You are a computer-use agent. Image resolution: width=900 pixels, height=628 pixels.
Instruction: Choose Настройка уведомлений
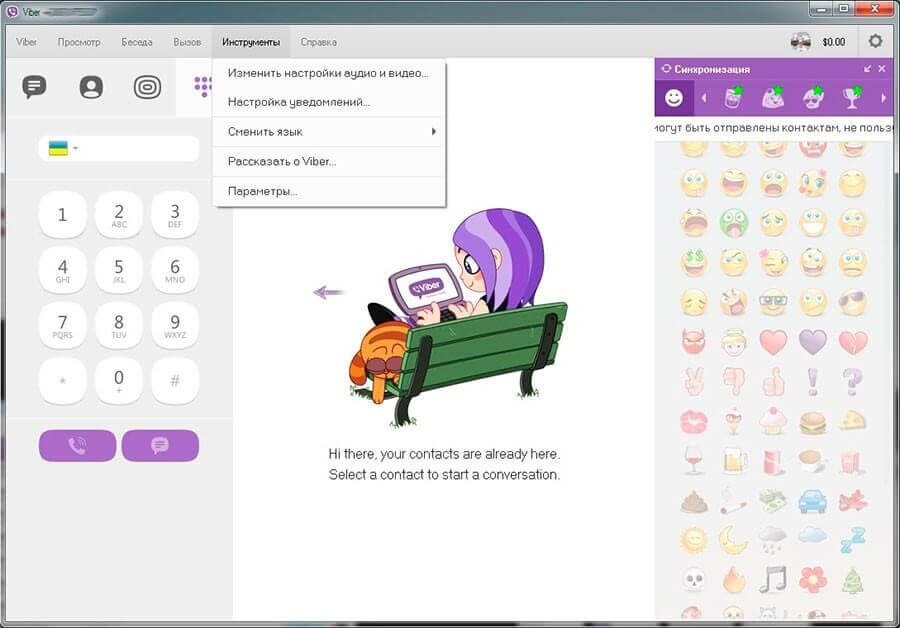(328, 102)
